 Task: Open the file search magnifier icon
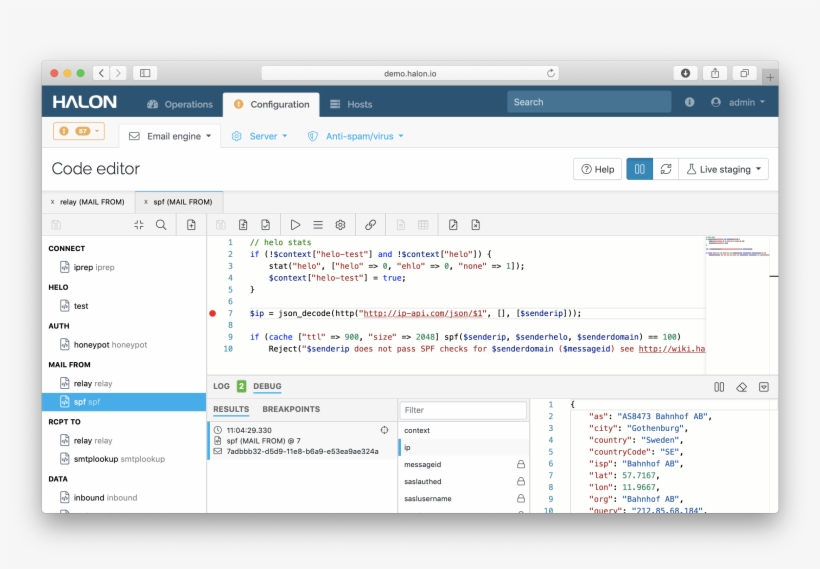[161, 225]
